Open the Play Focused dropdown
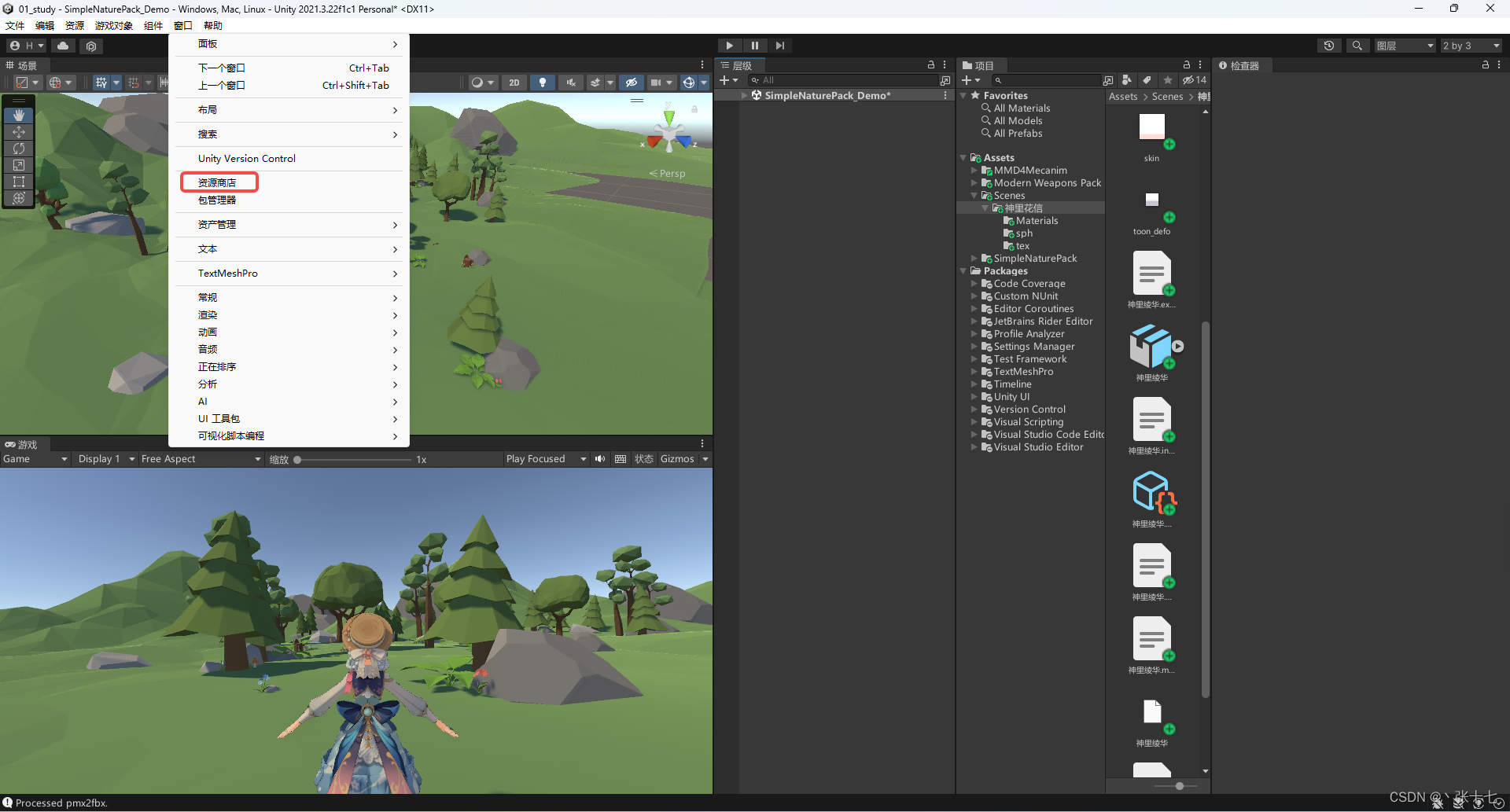 pos(547,459)
